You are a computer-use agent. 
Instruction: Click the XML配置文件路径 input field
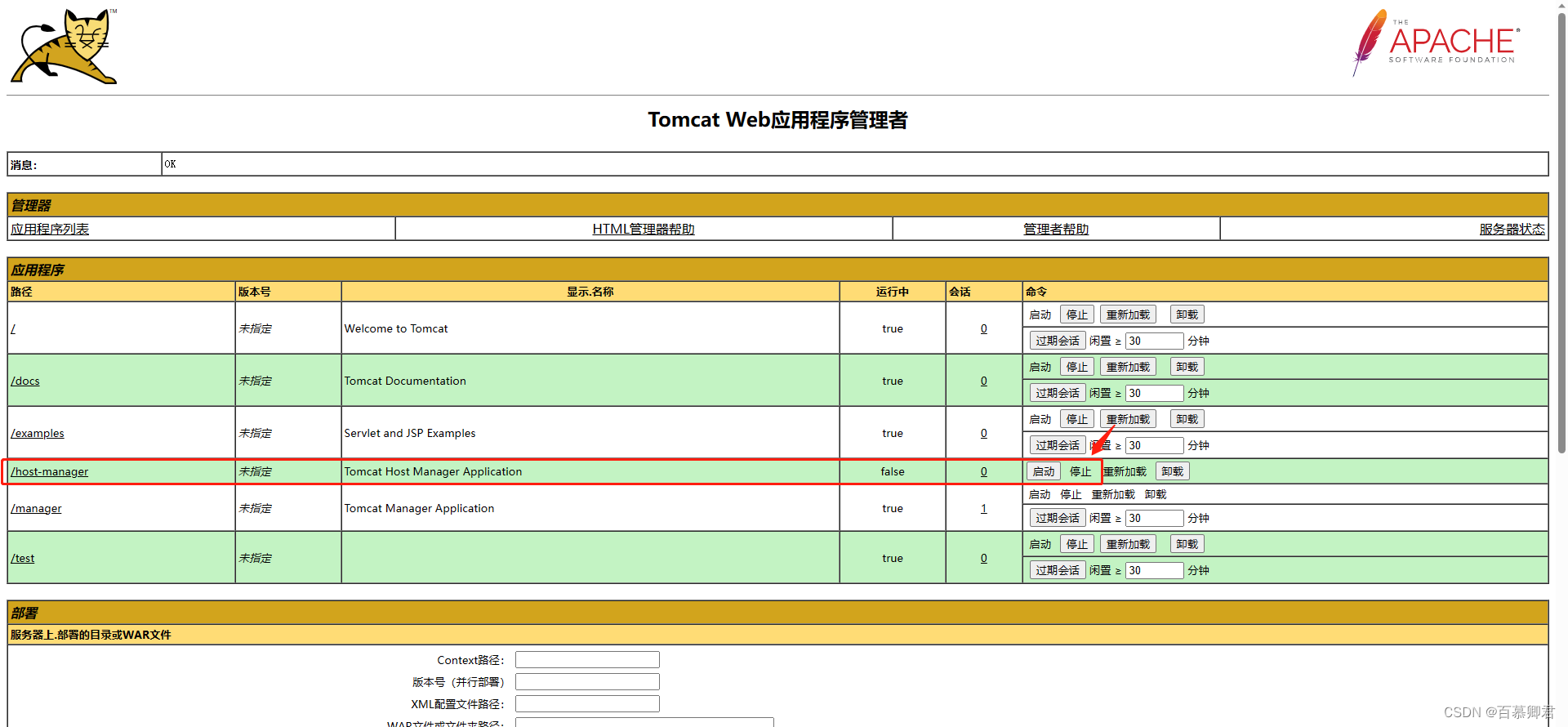pos(587,703)
